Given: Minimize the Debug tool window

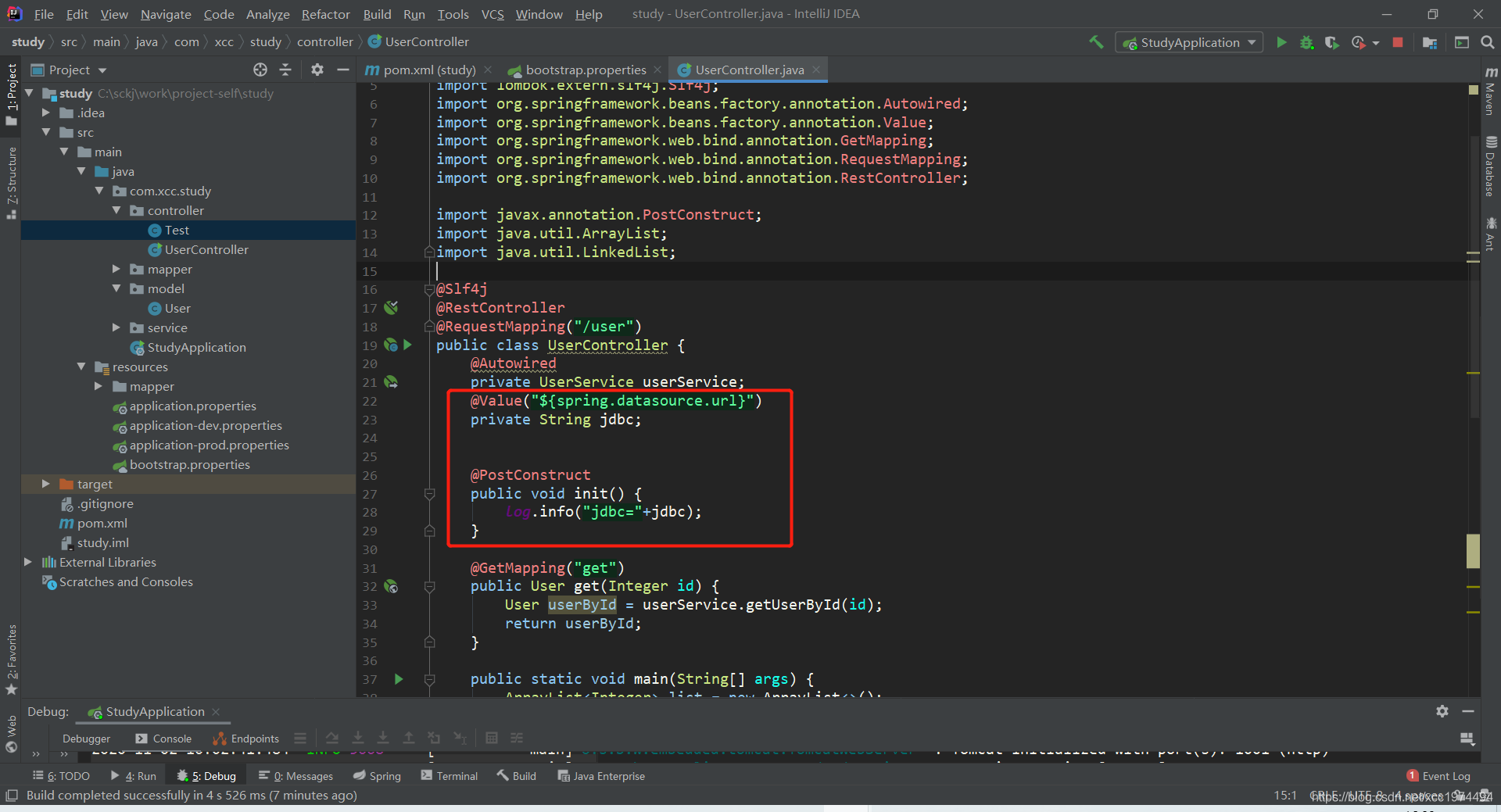Looking at the screenshot, I should 1468,711.
